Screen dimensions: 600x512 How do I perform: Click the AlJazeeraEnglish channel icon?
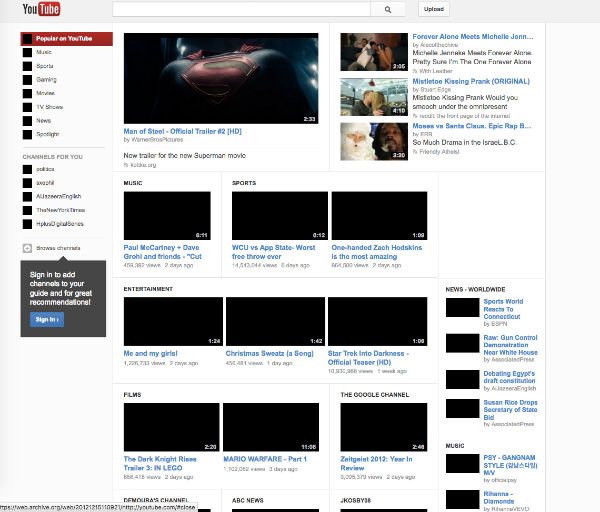pos(27,197)
